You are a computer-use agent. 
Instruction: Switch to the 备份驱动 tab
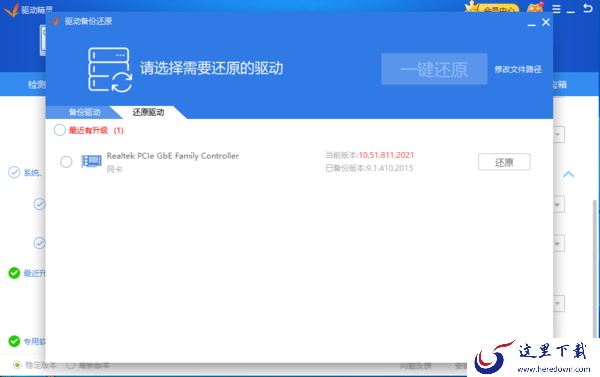click(85, 112)
